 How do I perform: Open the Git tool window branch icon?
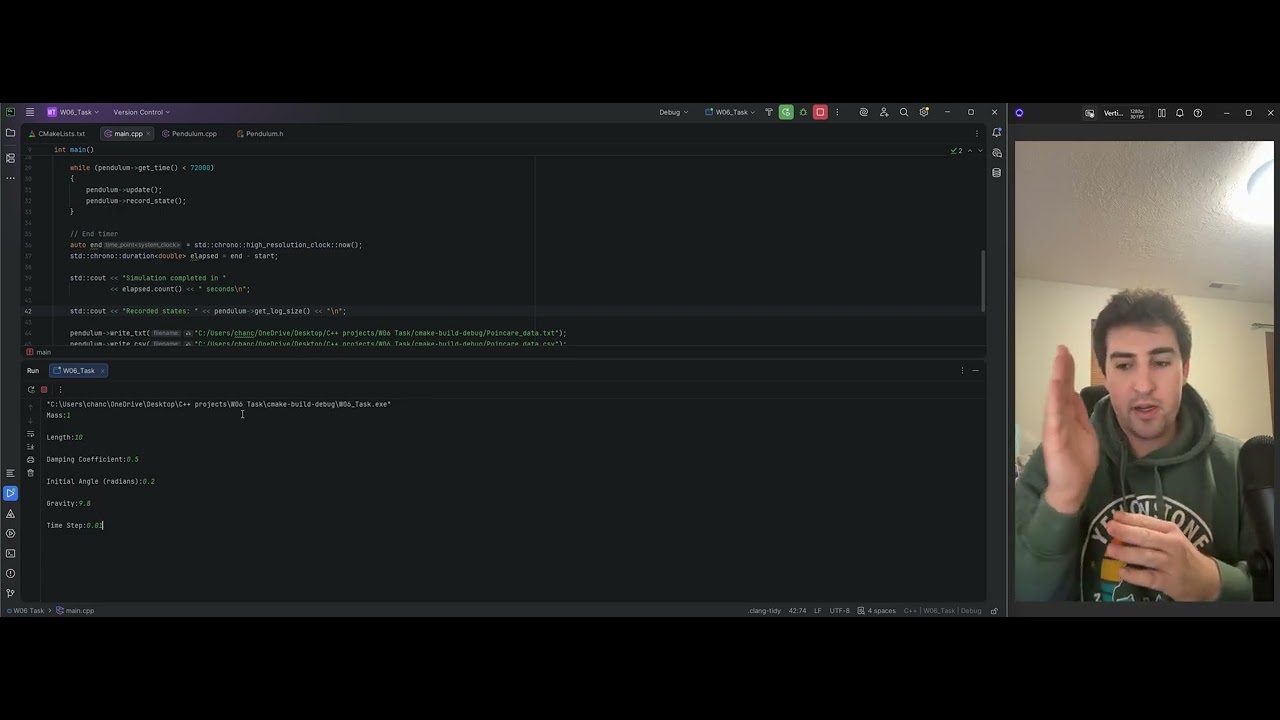tap(10, 593)
